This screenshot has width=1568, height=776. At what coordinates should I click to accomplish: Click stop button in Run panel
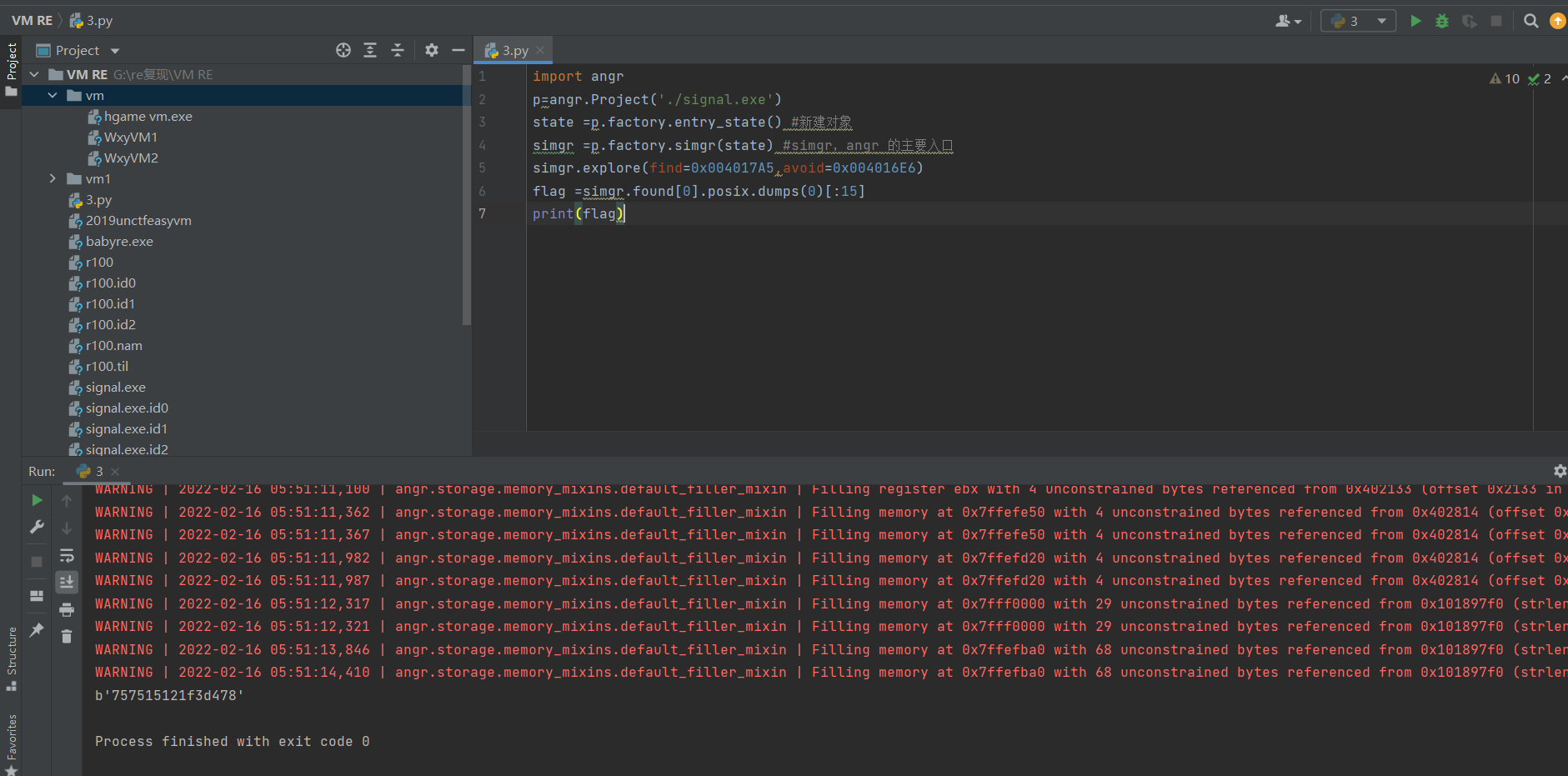coord(37,562)
